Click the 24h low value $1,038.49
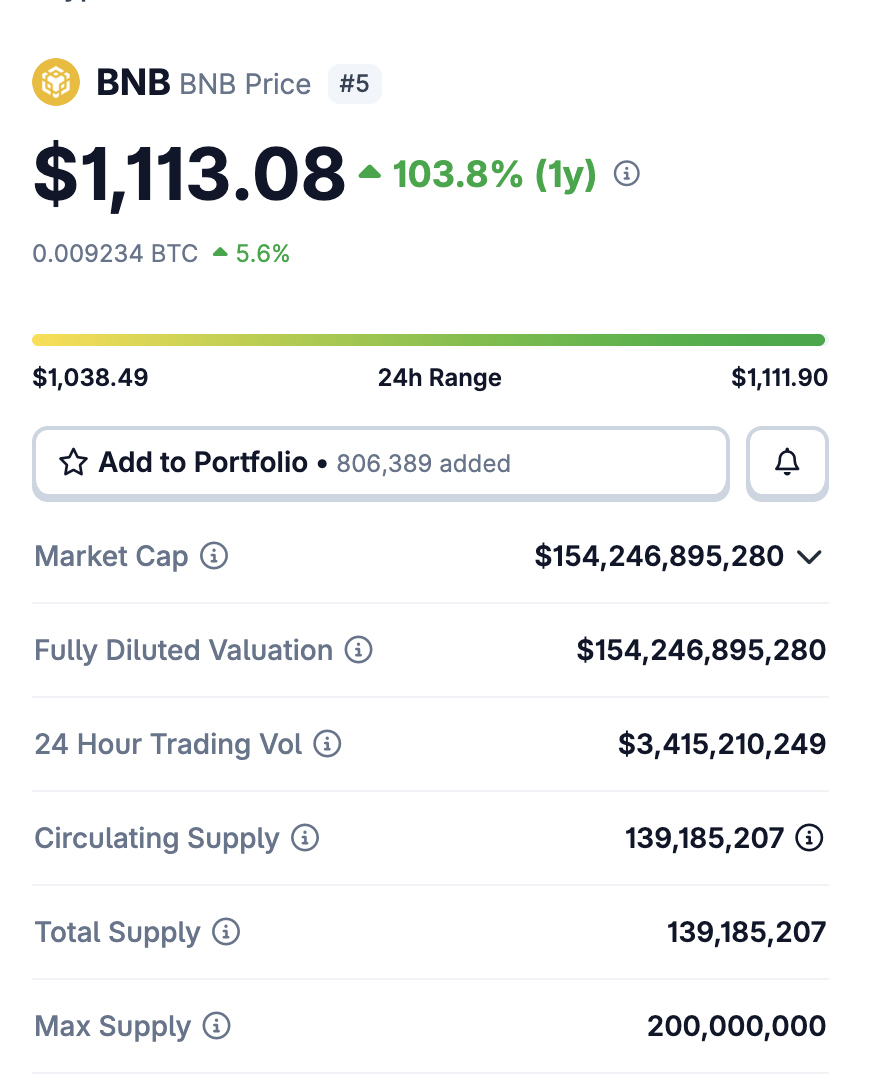 pyautogui.click(x=90, y=378)
